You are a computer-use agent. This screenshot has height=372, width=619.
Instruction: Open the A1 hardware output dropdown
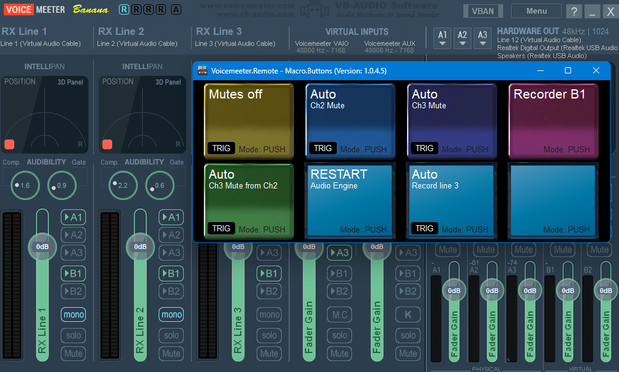tap(442, 38)
